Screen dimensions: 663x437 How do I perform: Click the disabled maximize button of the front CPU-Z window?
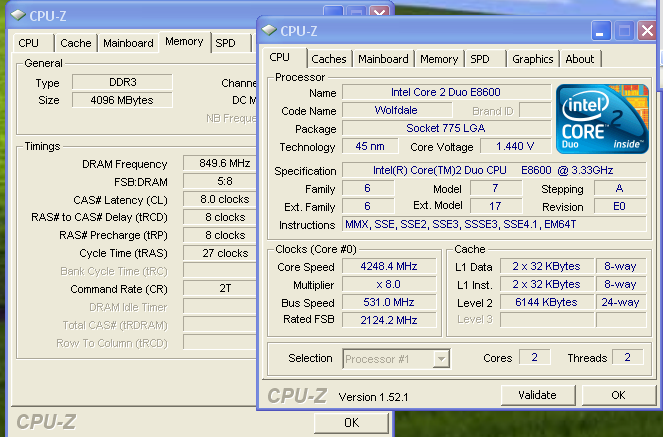pyautogui.click(x=624, y=31)
